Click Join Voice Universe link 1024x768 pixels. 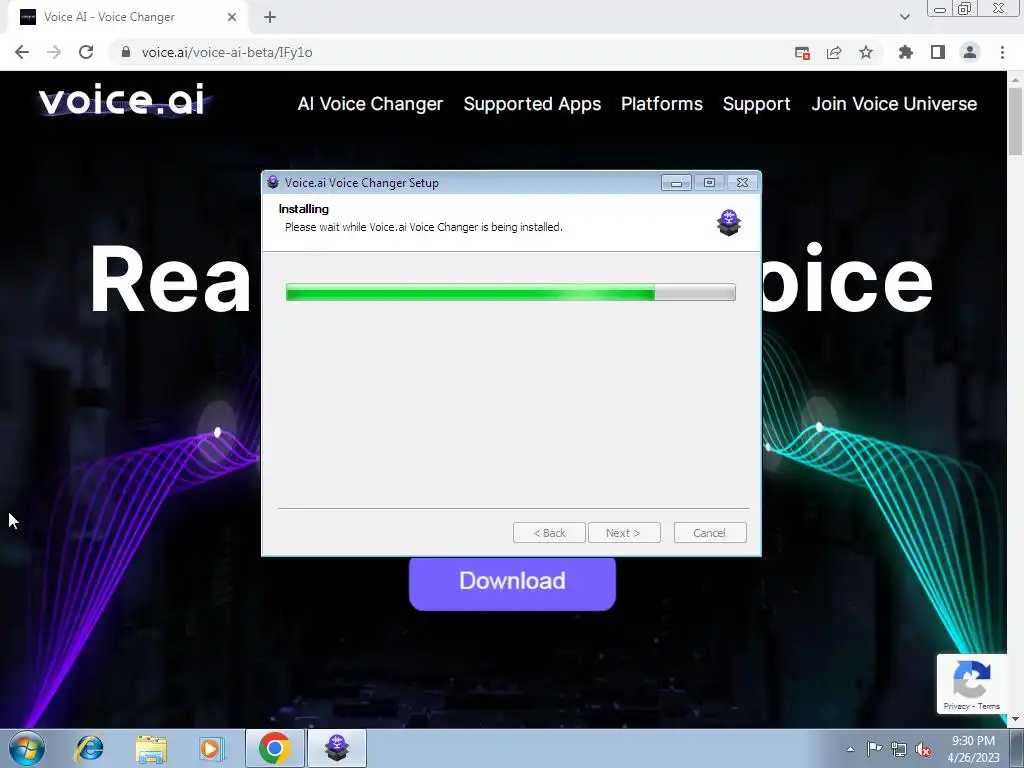coord(894,104)
